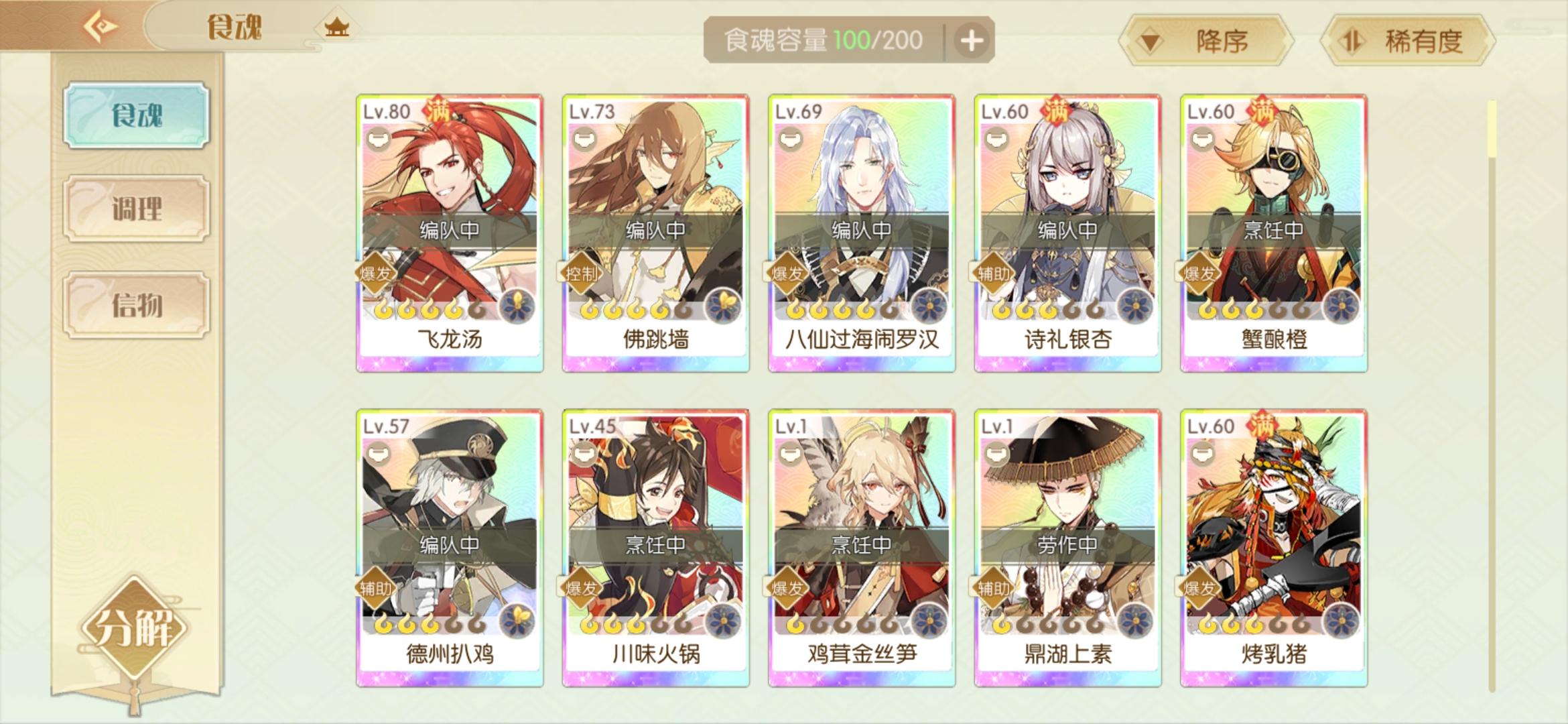
Task: Click the flower badge on 飞龙汤 card
Action: (x=517, y=308)
